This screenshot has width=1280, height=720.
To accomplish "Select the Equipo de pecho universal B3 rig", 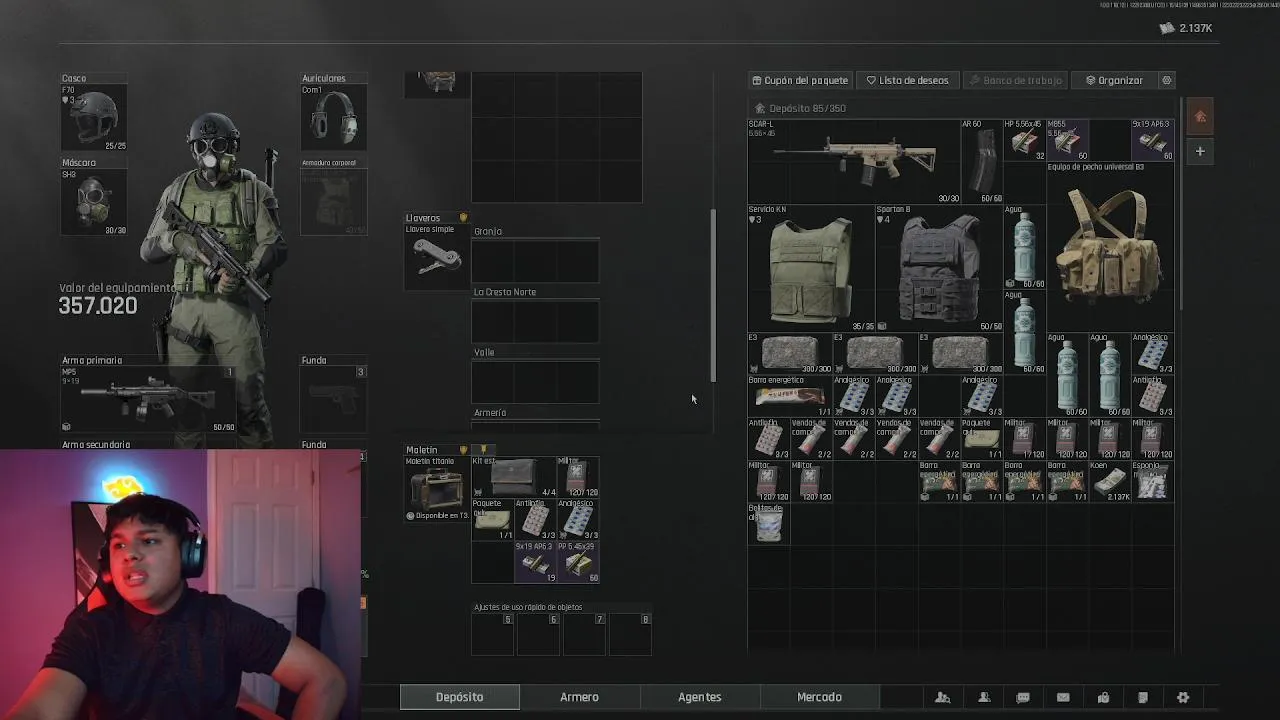I will [x=1110, y=246].
